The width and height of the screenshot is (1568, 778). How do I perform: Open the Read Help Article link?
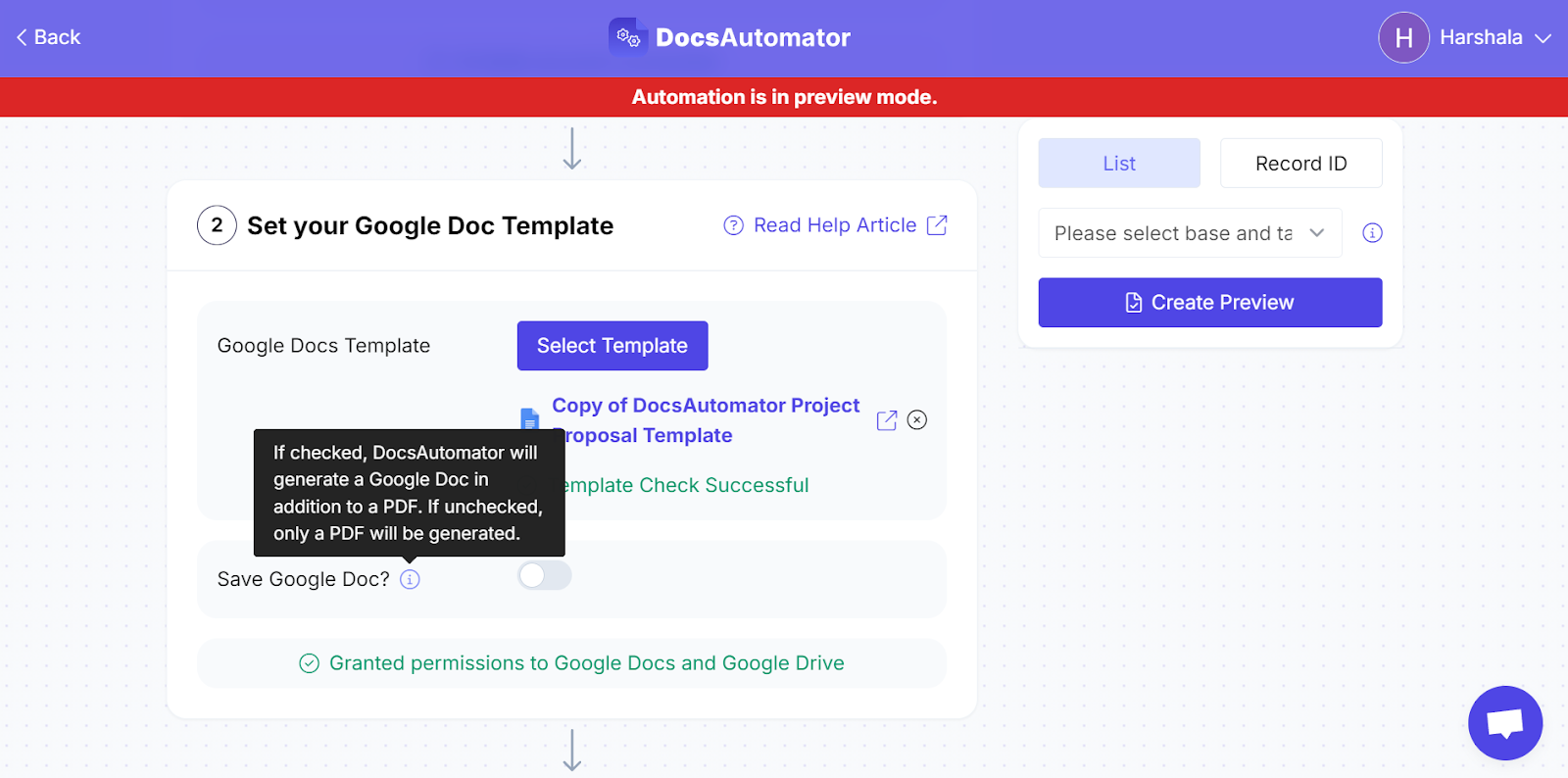pos(835,225)
